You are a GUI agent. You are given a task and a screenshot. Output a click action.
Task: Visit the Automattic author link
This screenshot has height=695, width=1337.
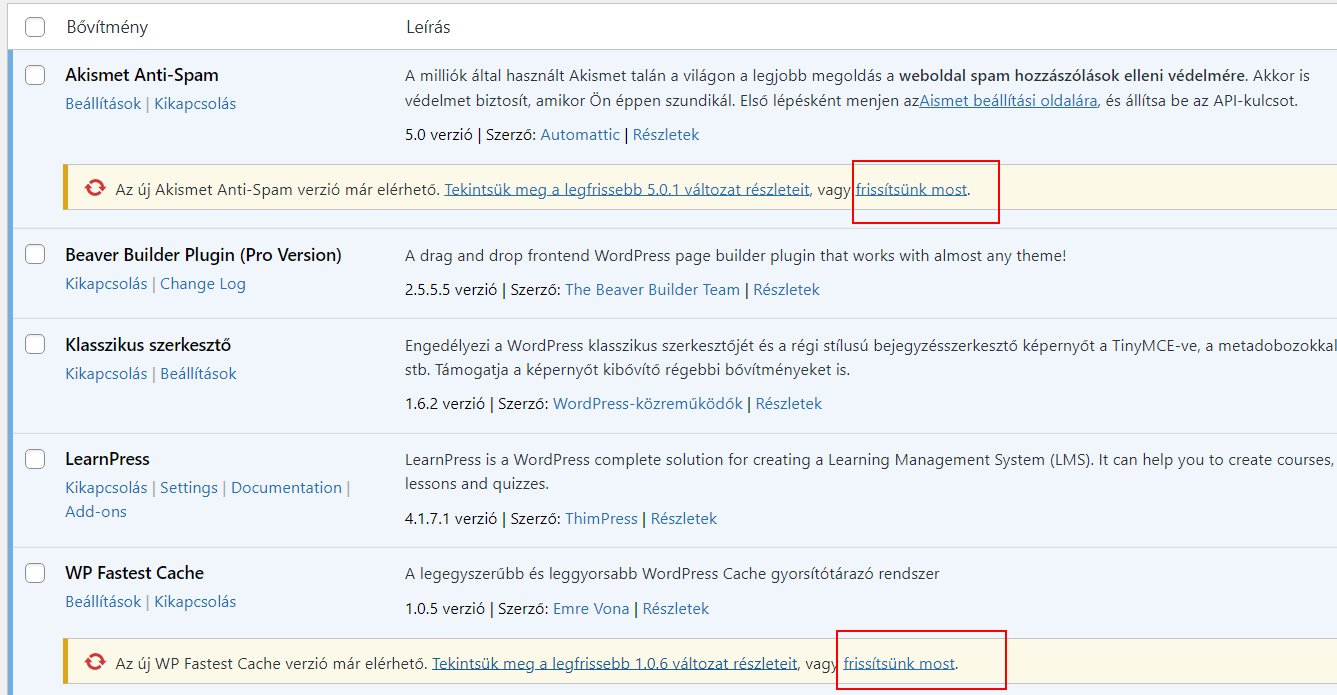580,134
